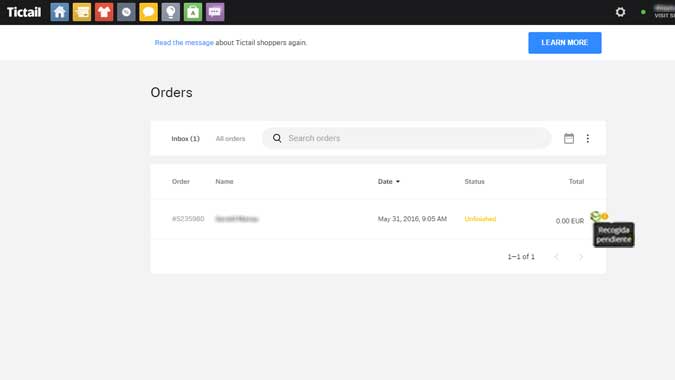Open the green shopping bag app icon

pos(193,12)
